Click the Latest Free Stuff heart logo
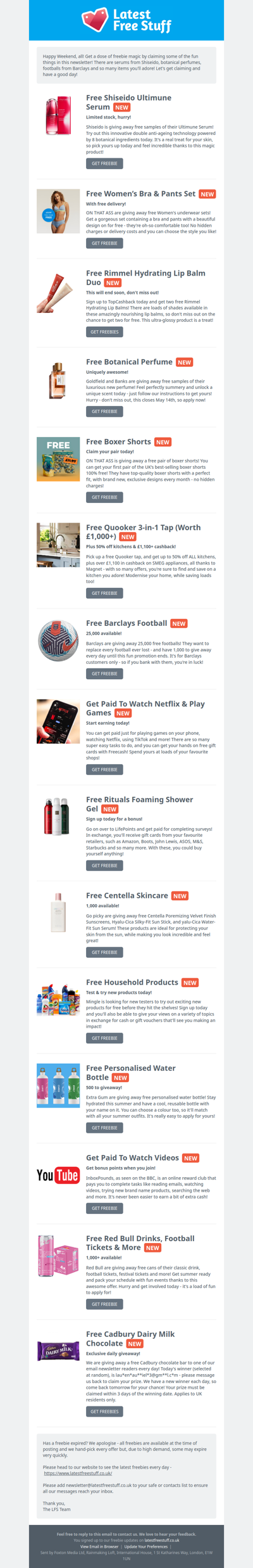 tap(126, 20)
